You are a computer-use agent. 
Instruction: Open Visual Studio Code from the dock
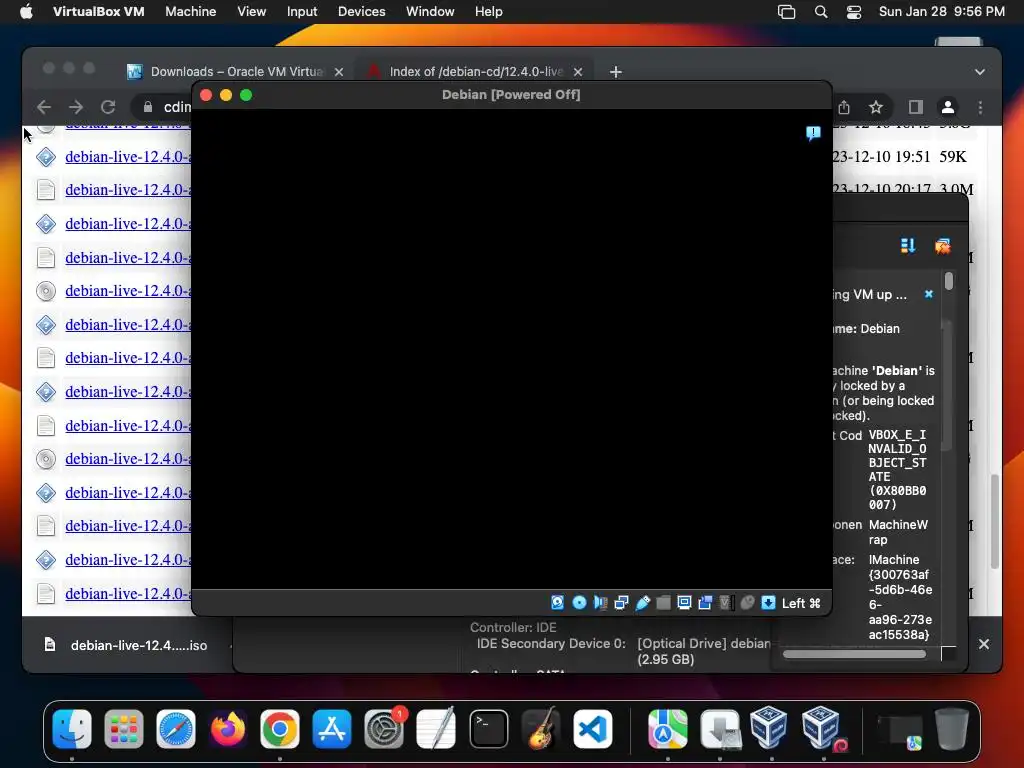(592, 729)
